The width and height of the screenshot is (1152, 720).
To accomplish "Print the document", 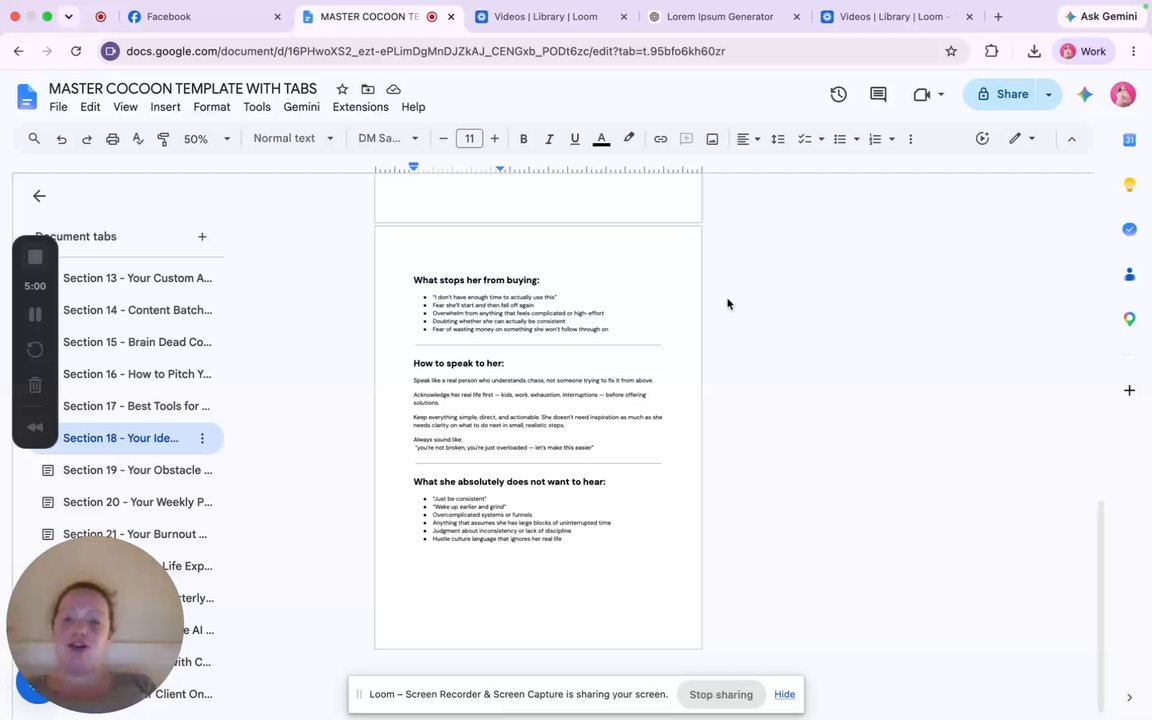I will [x=112, y=139].
